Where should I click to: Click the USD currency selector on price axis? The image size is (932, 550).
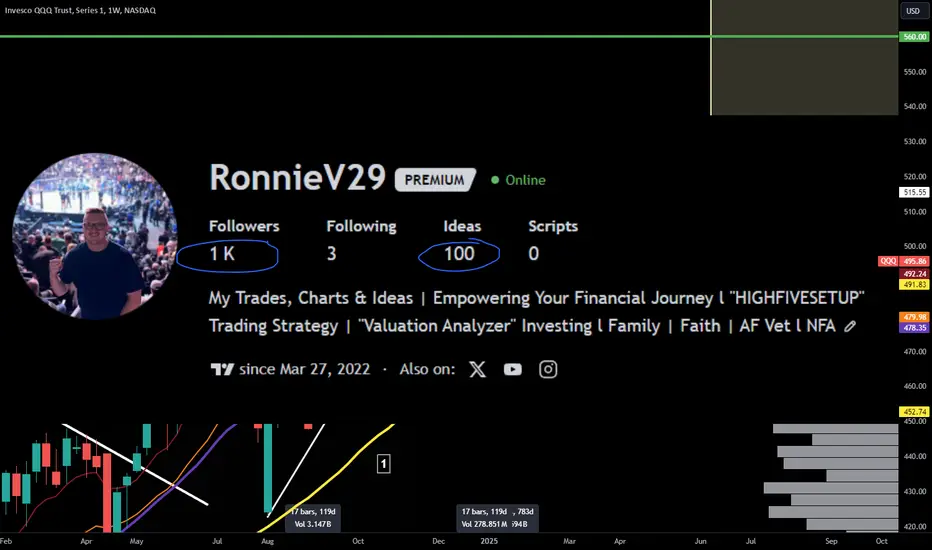913,11
